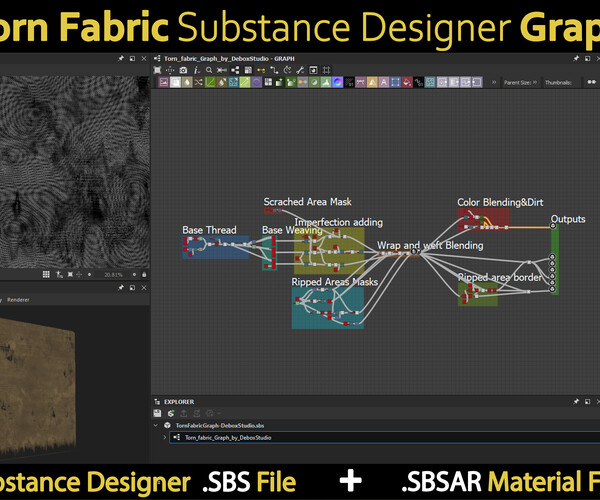Click the graph info 'i' icon
This screenshot has height=500, width=600.
click(196, 70)
